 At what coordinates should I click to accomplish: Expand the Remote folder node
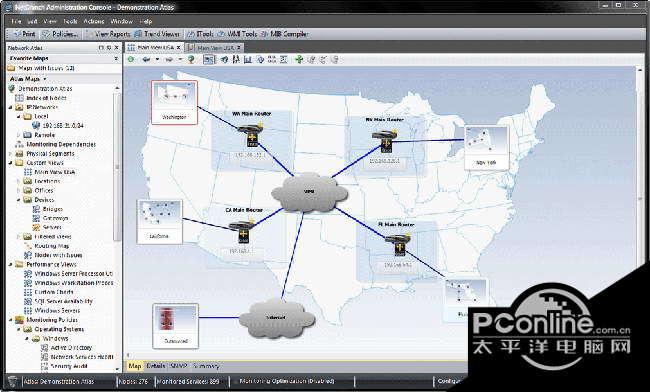coord(19,135)
